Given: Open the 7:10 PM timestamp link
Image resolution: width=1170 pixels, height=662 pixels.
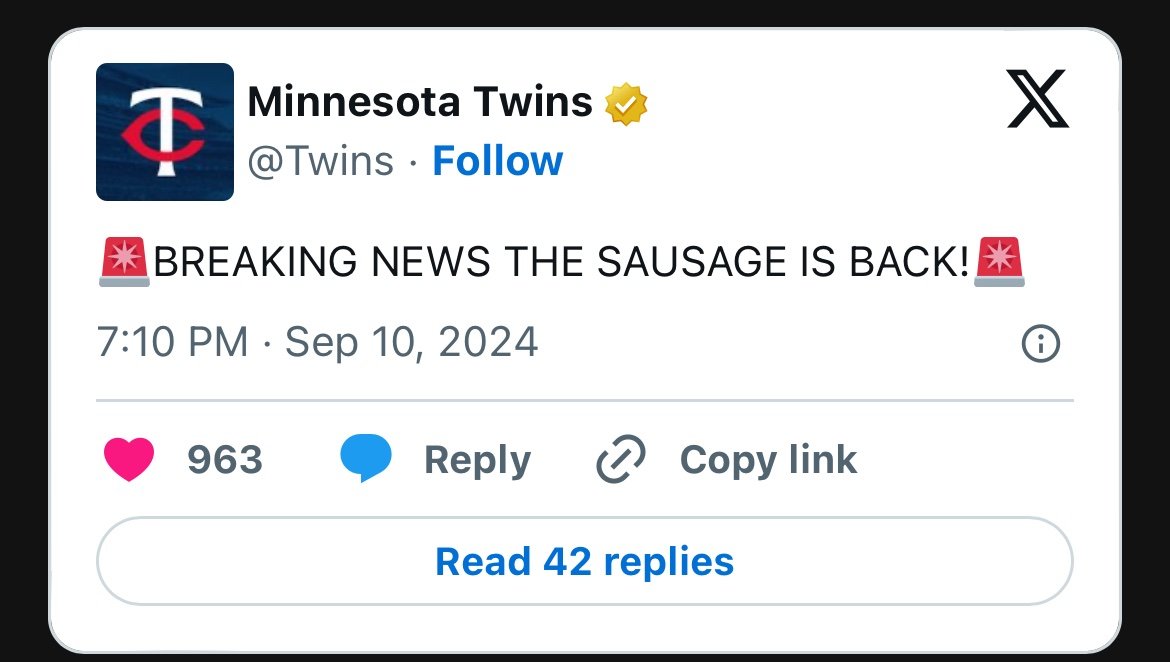Looking at the screenshot, I should pyautogui.click(x=172, y=343).
